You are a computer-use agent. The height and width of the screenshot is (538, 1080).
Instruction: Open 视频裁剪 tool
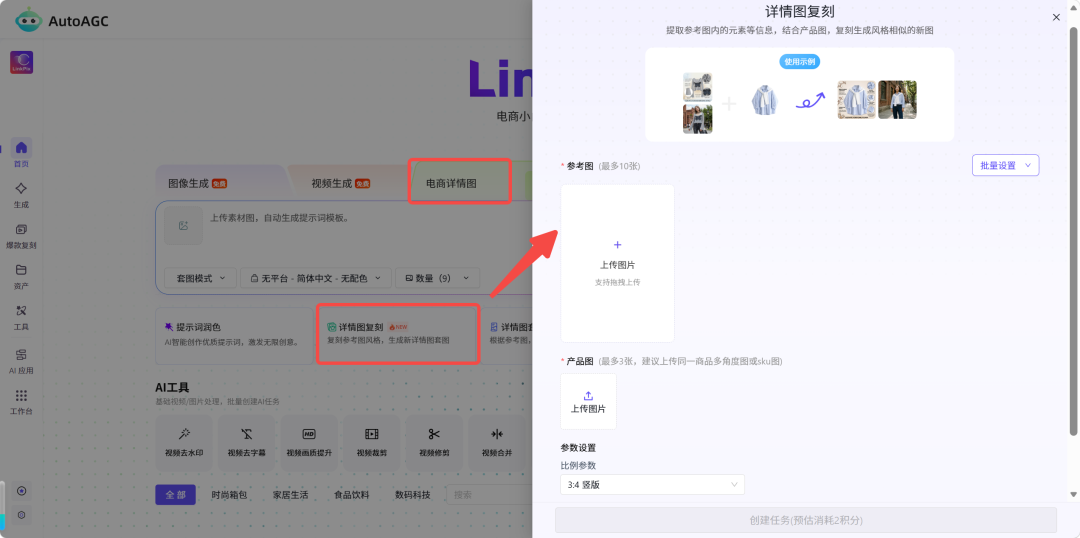(x=371, y=442)
